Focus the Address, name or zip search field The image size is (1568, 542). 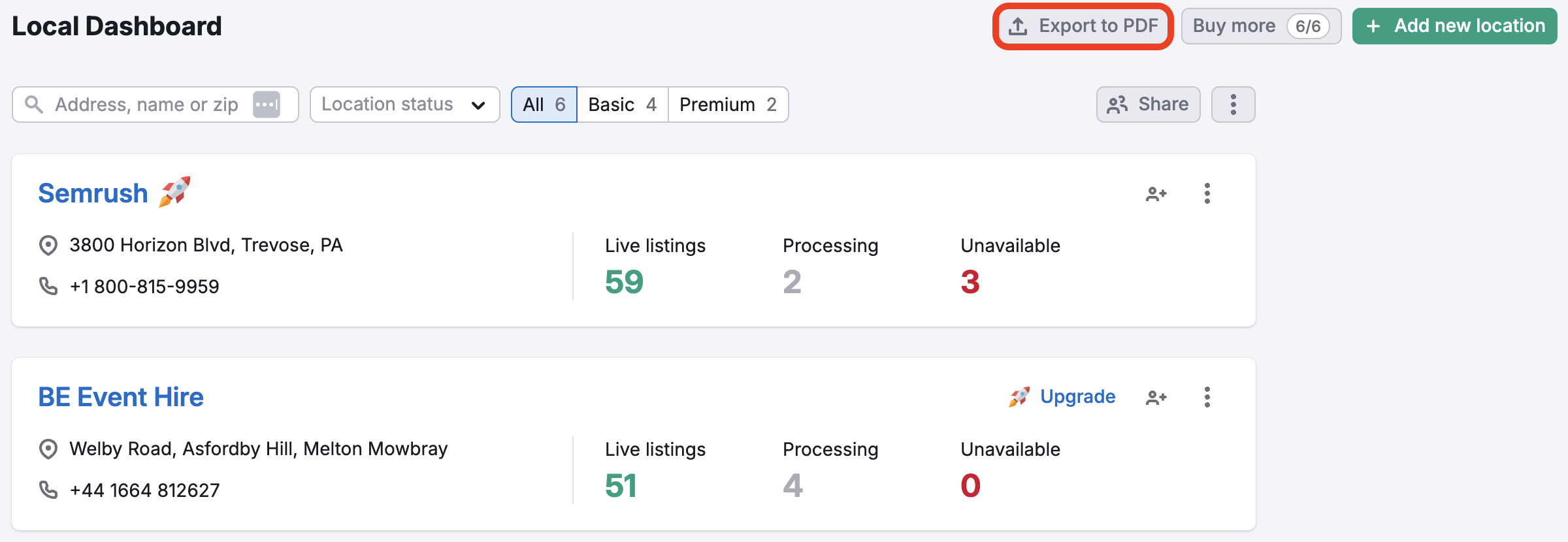click(x=155, y=104)
